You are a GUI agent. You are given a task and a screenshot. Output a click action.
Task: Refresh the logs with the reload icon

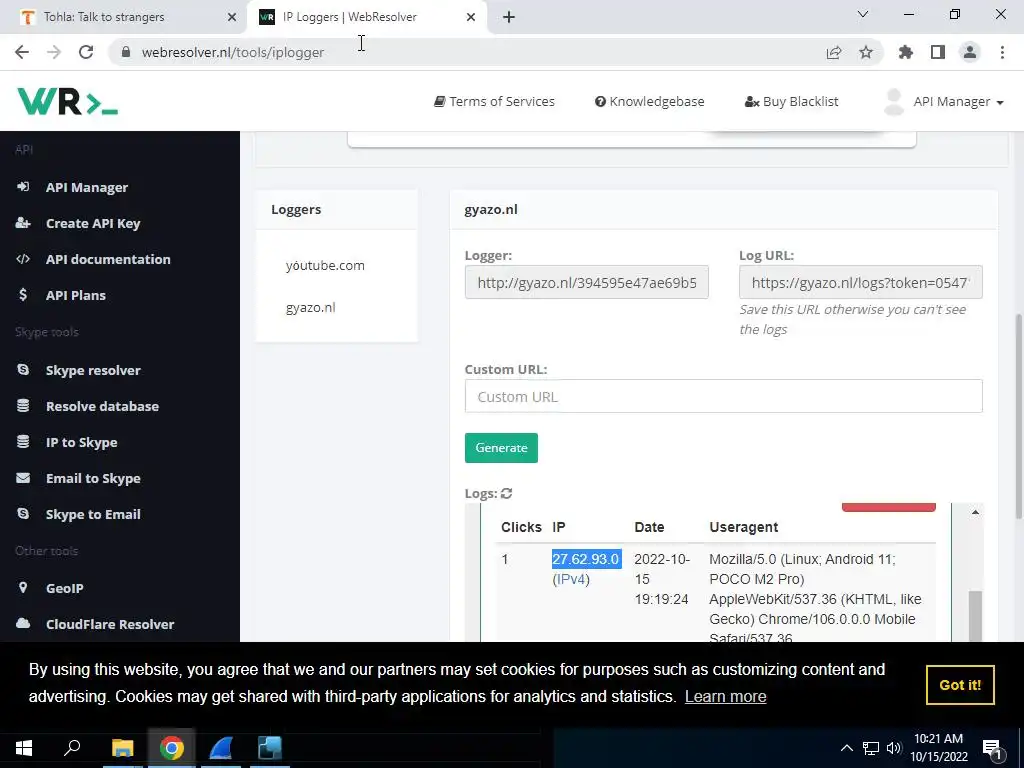[x=506, y=493]
